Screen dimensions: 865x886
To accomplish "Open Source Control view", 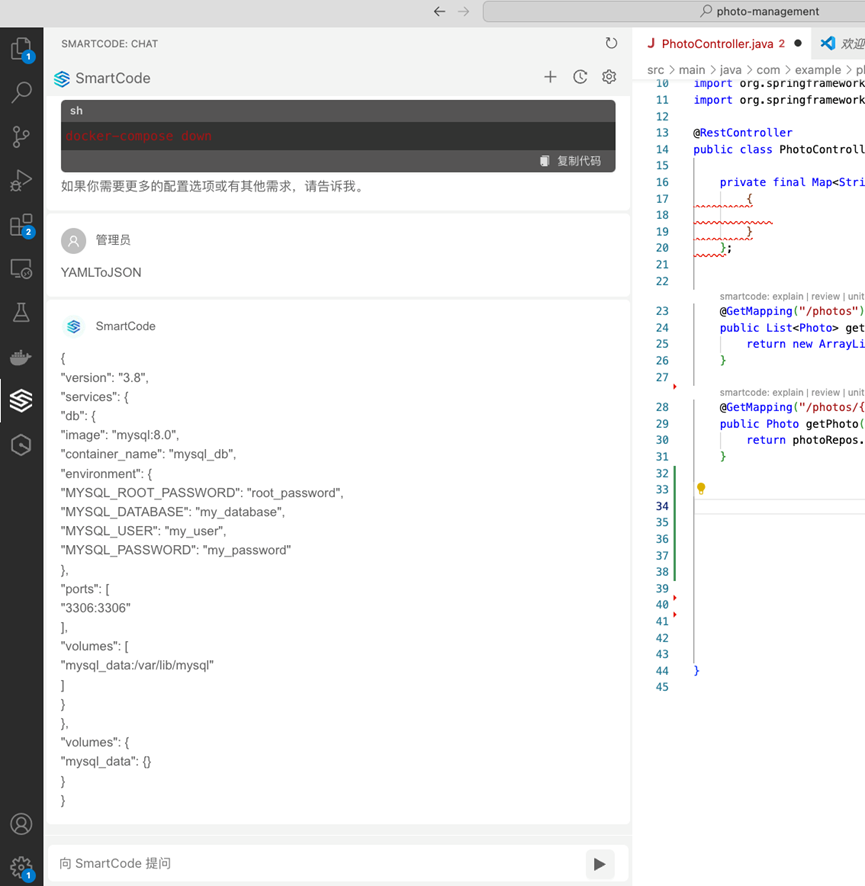I will click(21, 137).
